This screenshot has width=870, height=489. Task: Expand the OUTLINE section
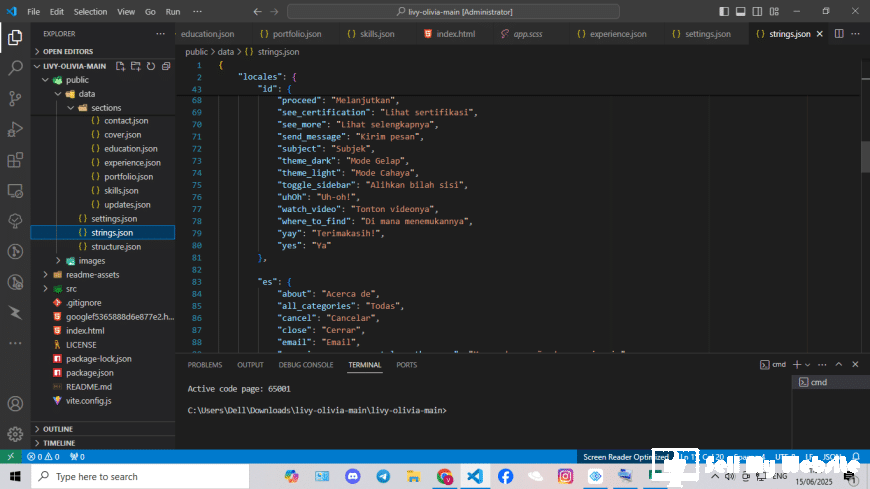point(58,429)
